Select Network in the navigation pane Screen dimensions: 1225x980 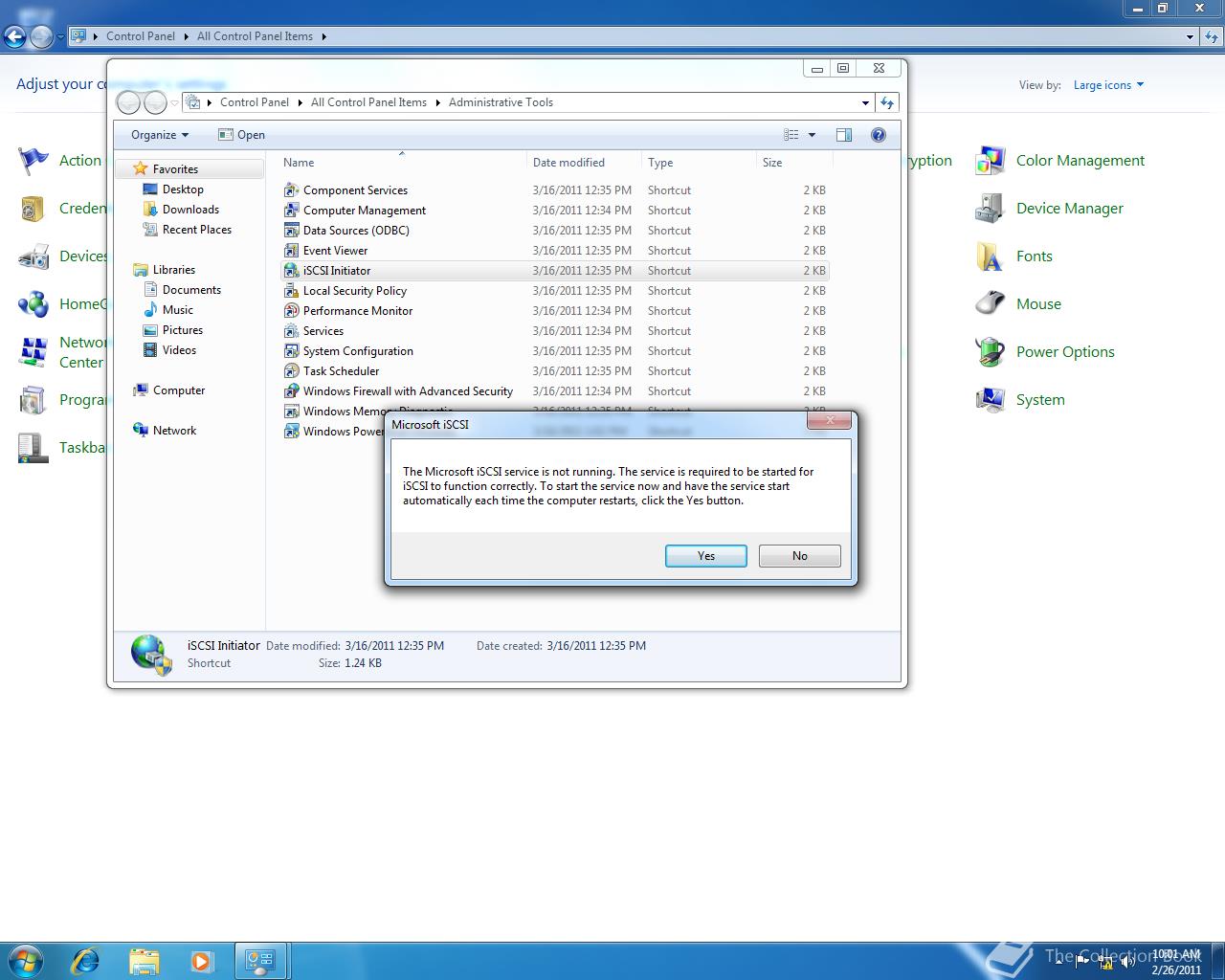tap(174, 431)
